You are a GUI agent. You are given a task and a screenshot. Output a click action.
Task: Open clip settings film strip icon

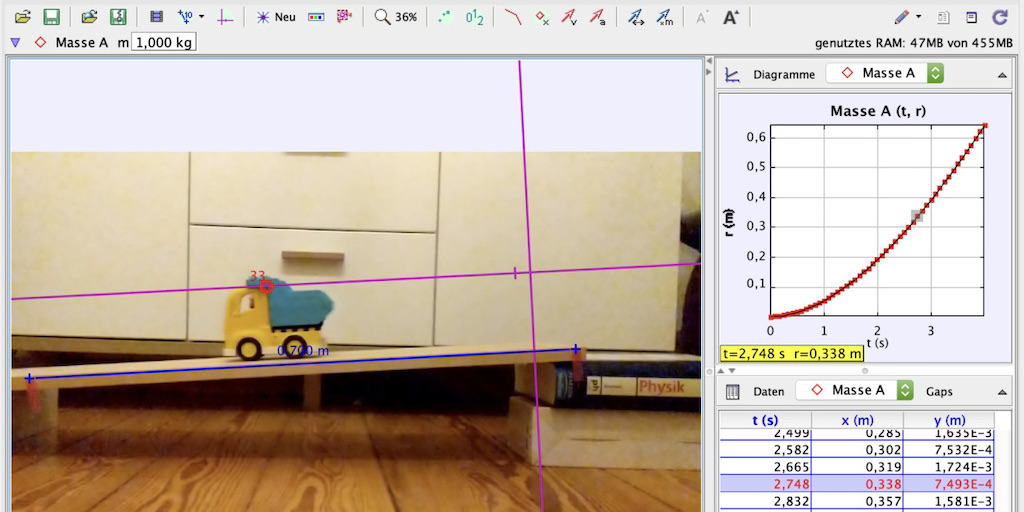(x=156, y=17)
